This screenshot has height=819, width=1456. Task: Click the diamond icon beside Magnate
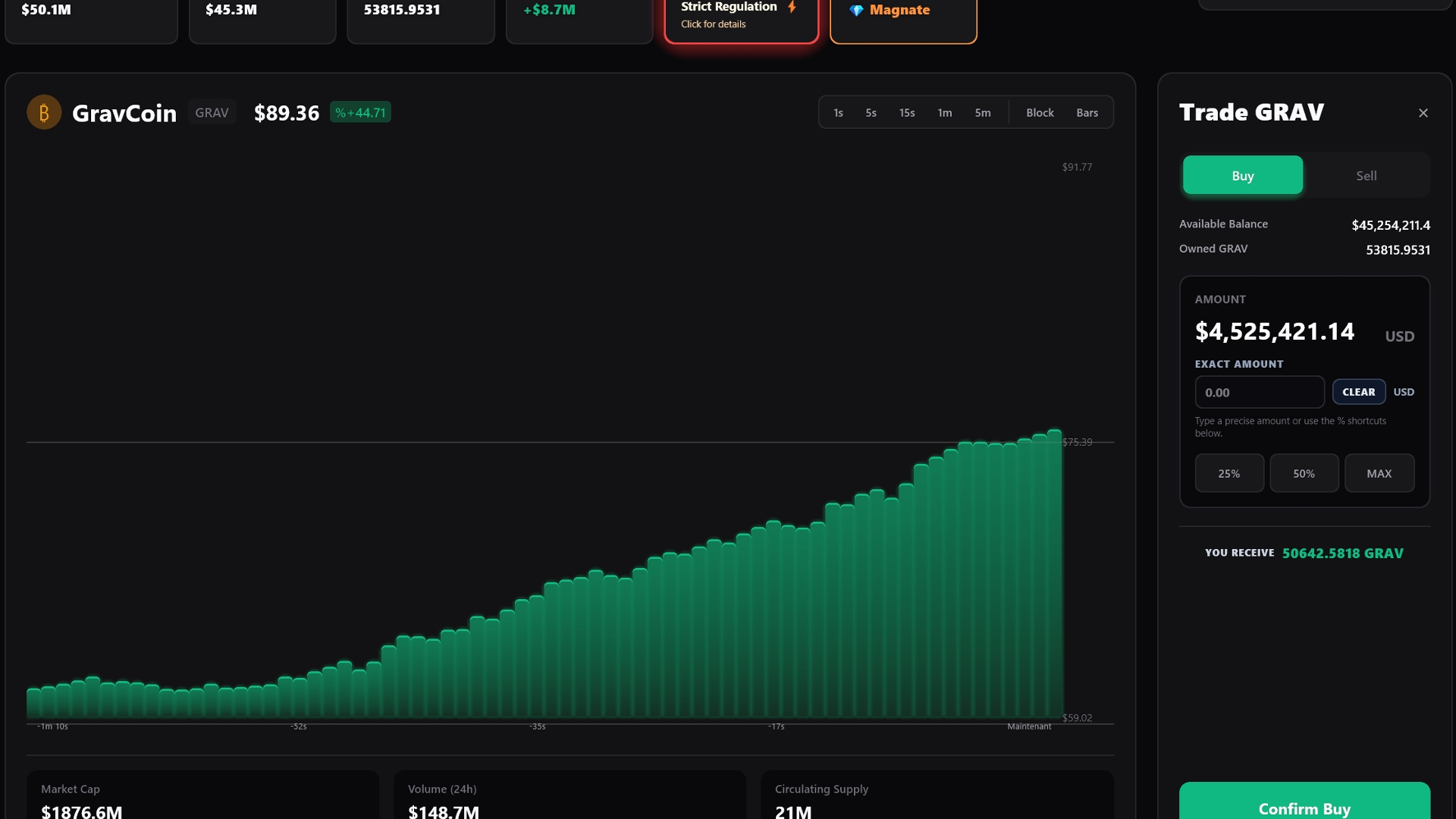pos(856,11)
